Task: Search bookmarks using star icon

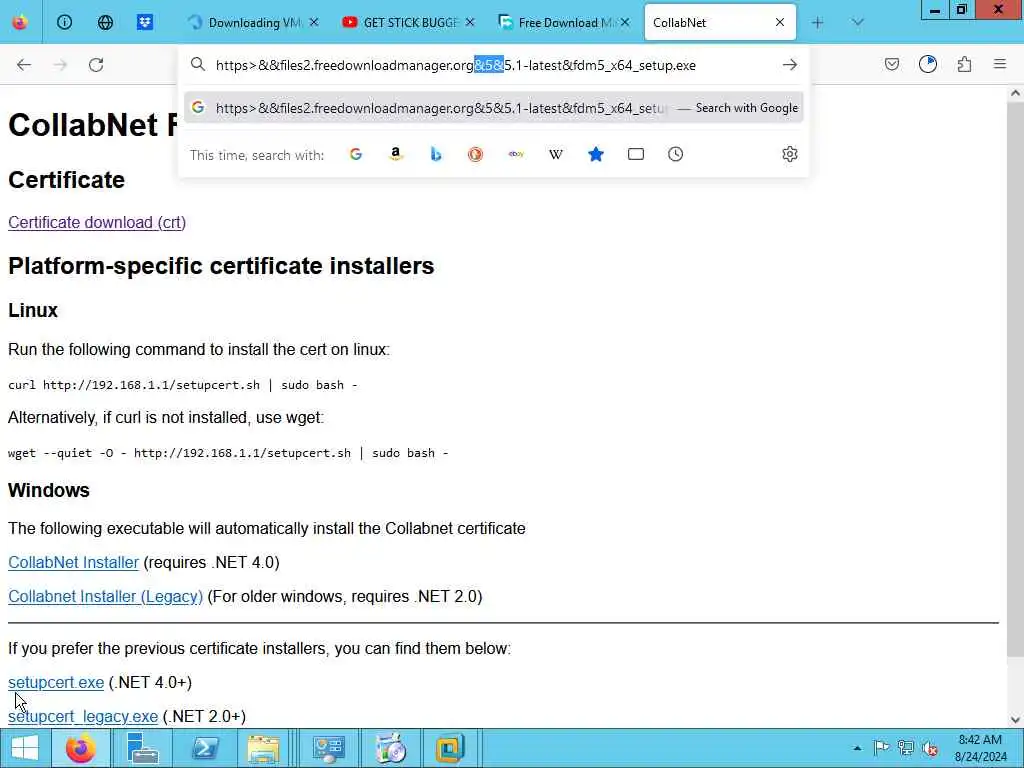Action: tap(596, 154)
